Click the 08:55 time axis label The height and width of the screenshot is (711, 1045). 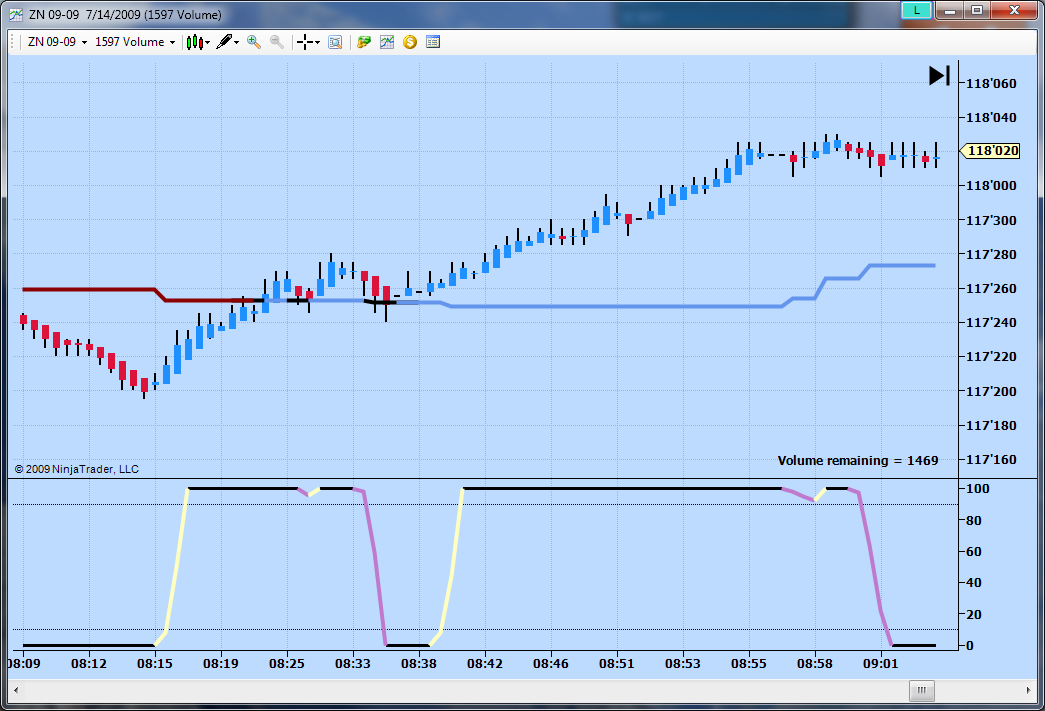click(x=748, y=664)
